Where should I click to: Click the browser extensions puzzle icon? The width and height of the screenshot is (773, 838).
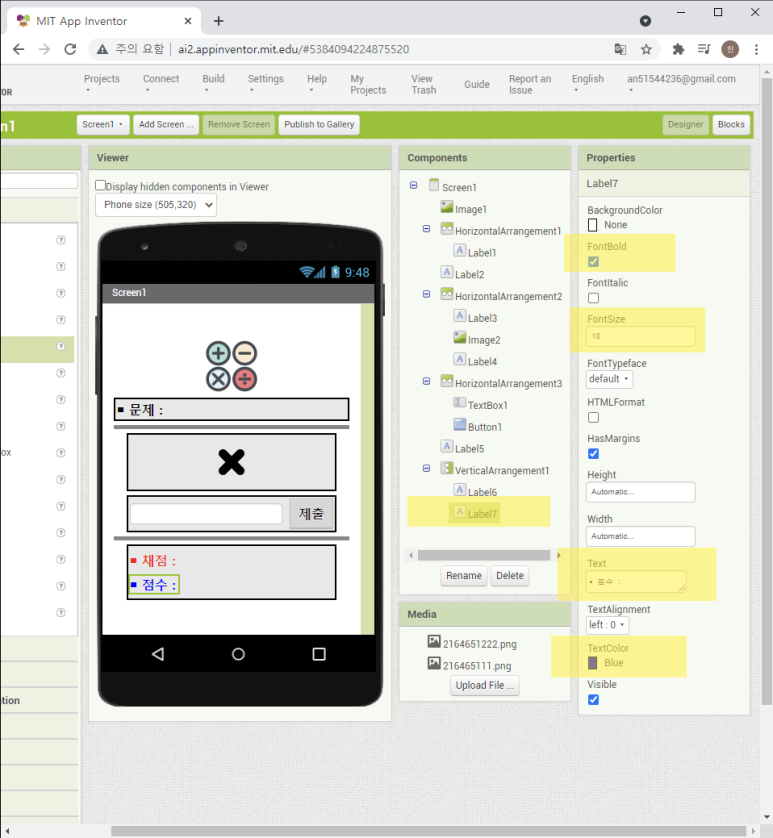[x=678, y=49]
